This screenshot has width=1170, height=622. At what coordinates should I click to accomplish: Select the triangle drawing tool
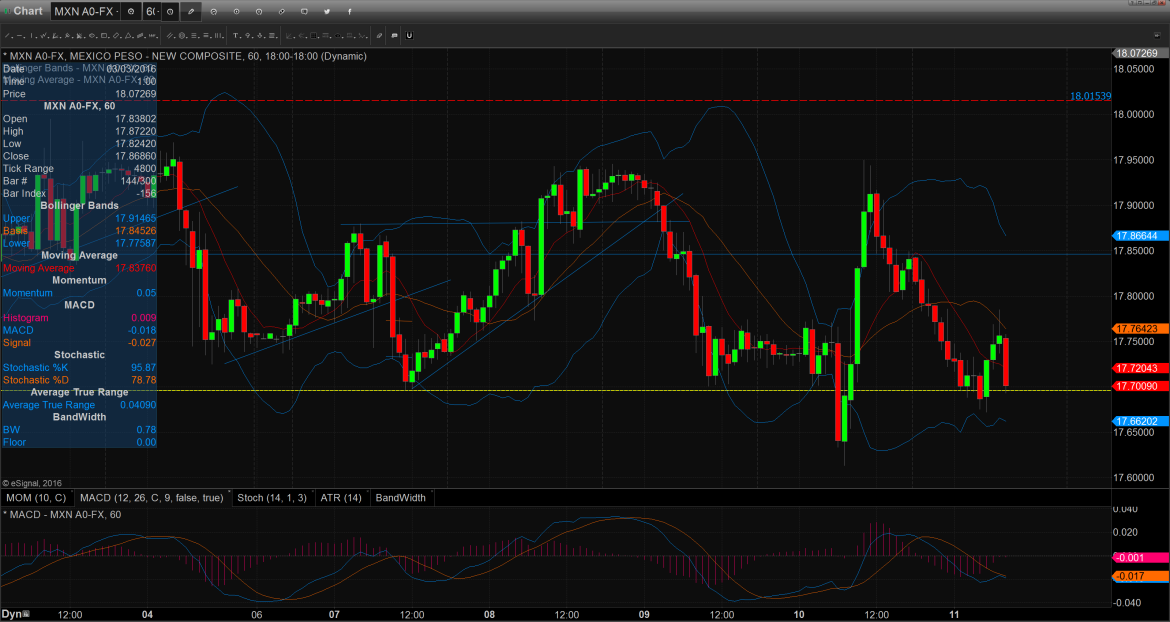point(128,35)
